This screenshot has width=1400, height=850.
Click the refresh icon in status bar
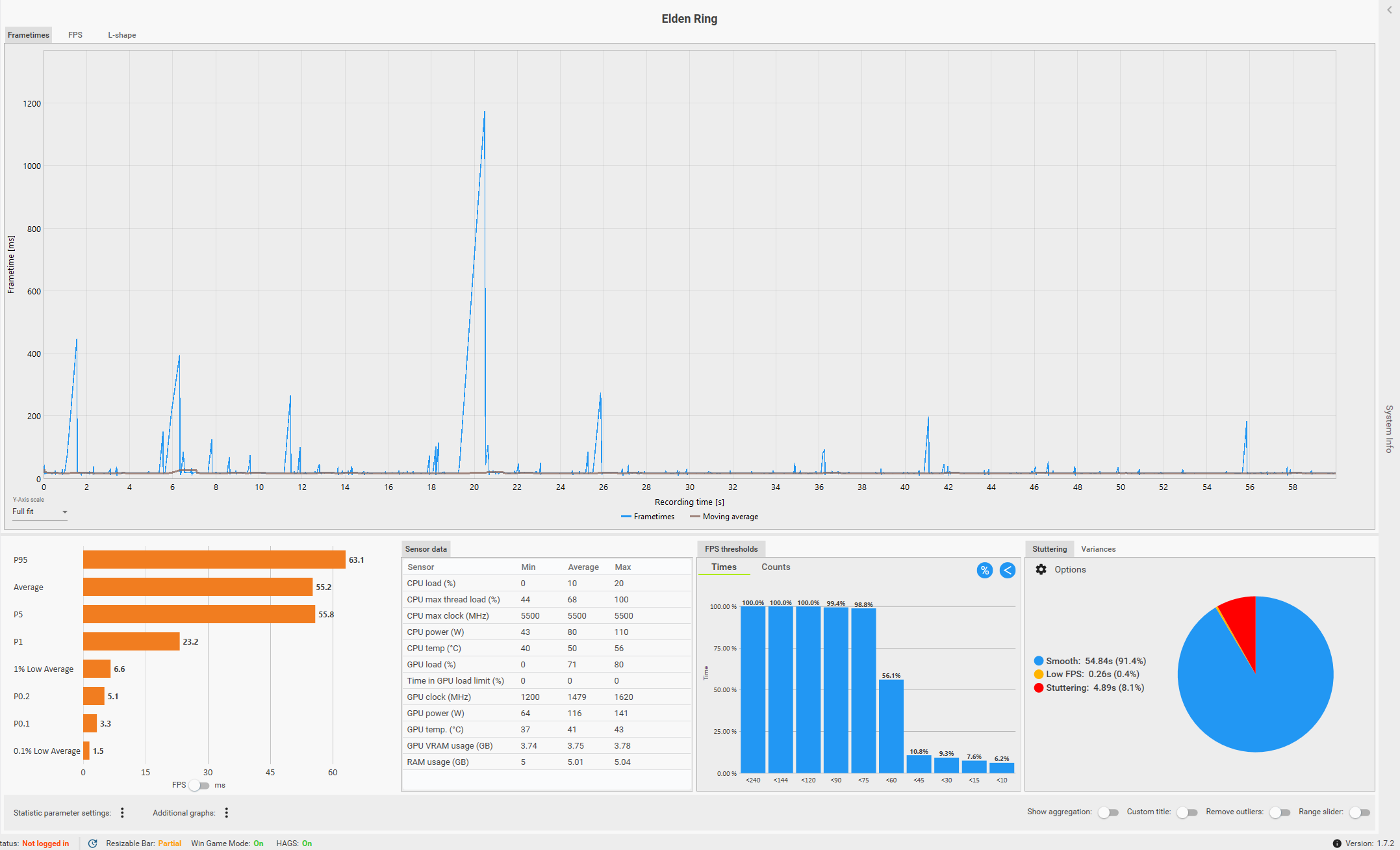point(92,844)
